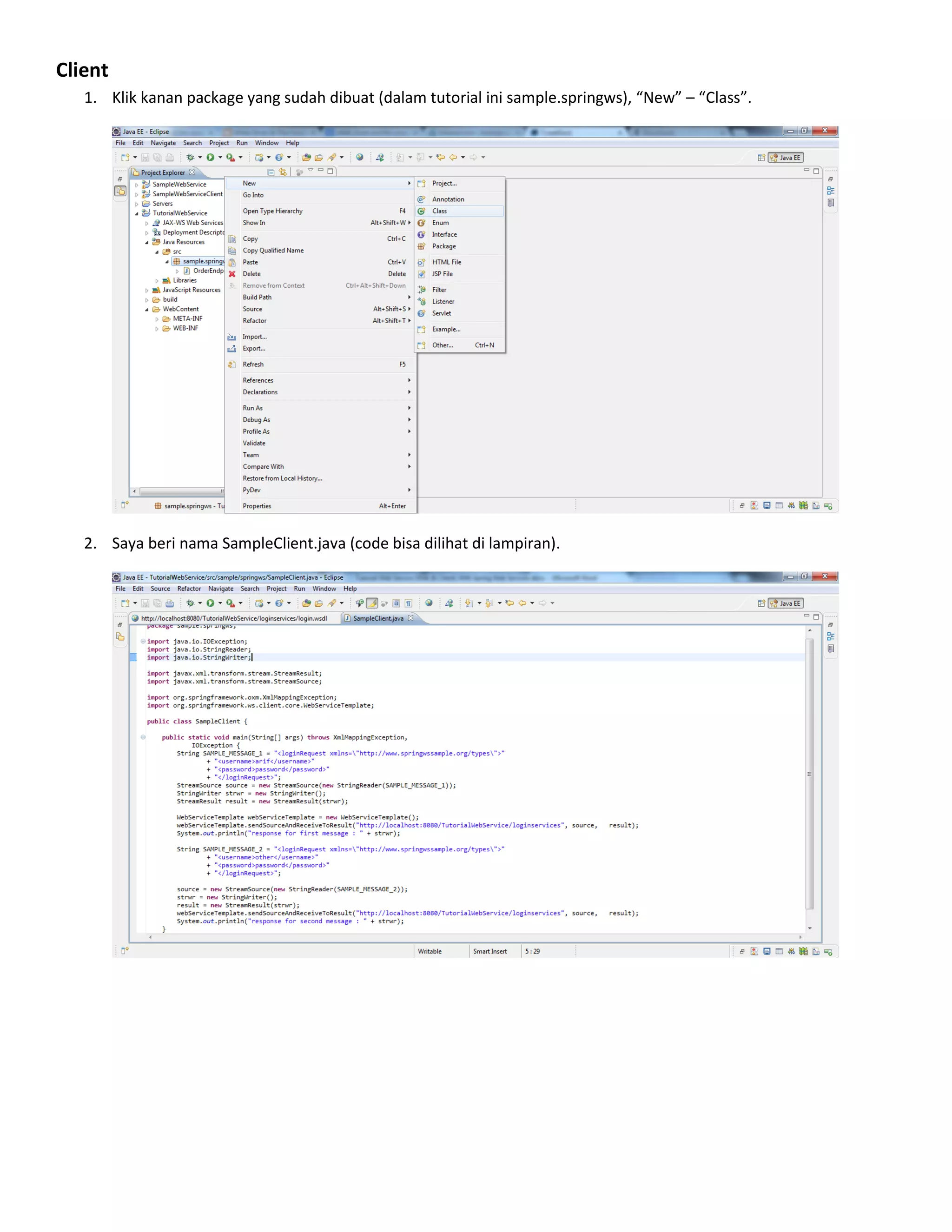The height and width of the screenshot is (1232, 952).
Task: Open Source menu in SampleClient window menu bar
Action: [x=160, y=589]
